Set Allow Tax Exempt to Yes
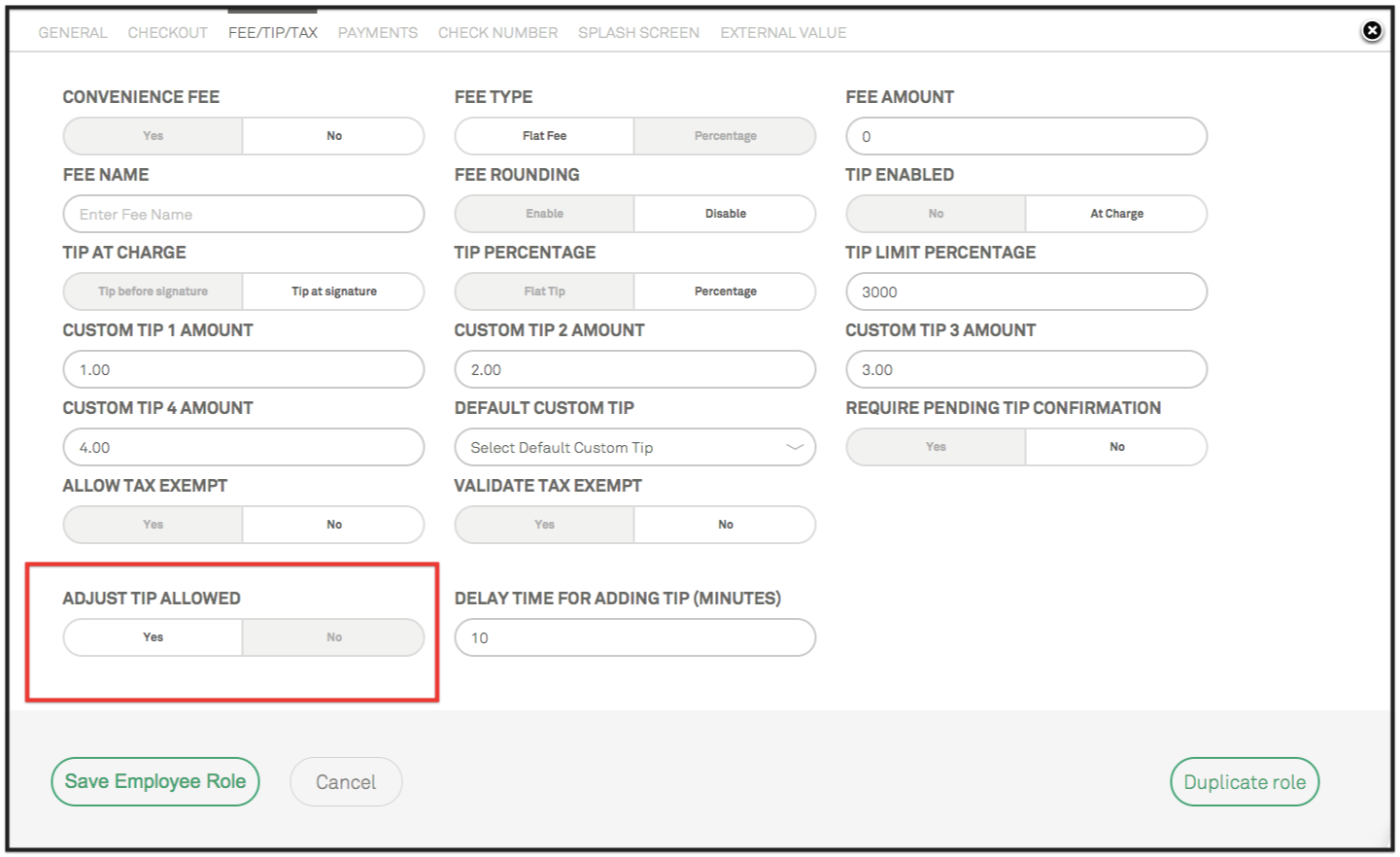1400x857 pixels. (x=154, y=525)
